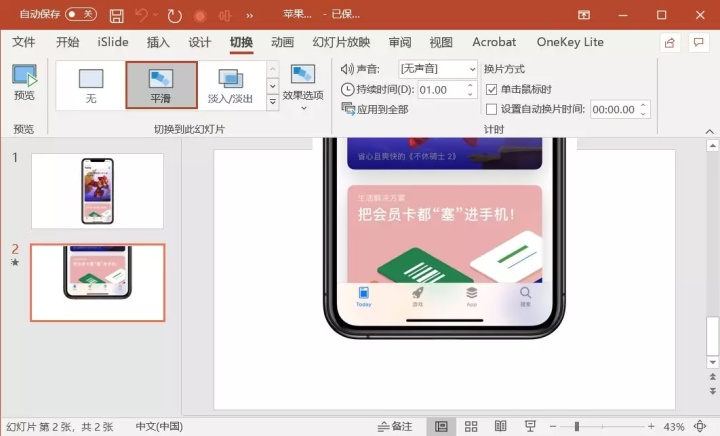720x436 pixels.
Task: Open 效果选项 dropdown
Action: pos(303,87)
